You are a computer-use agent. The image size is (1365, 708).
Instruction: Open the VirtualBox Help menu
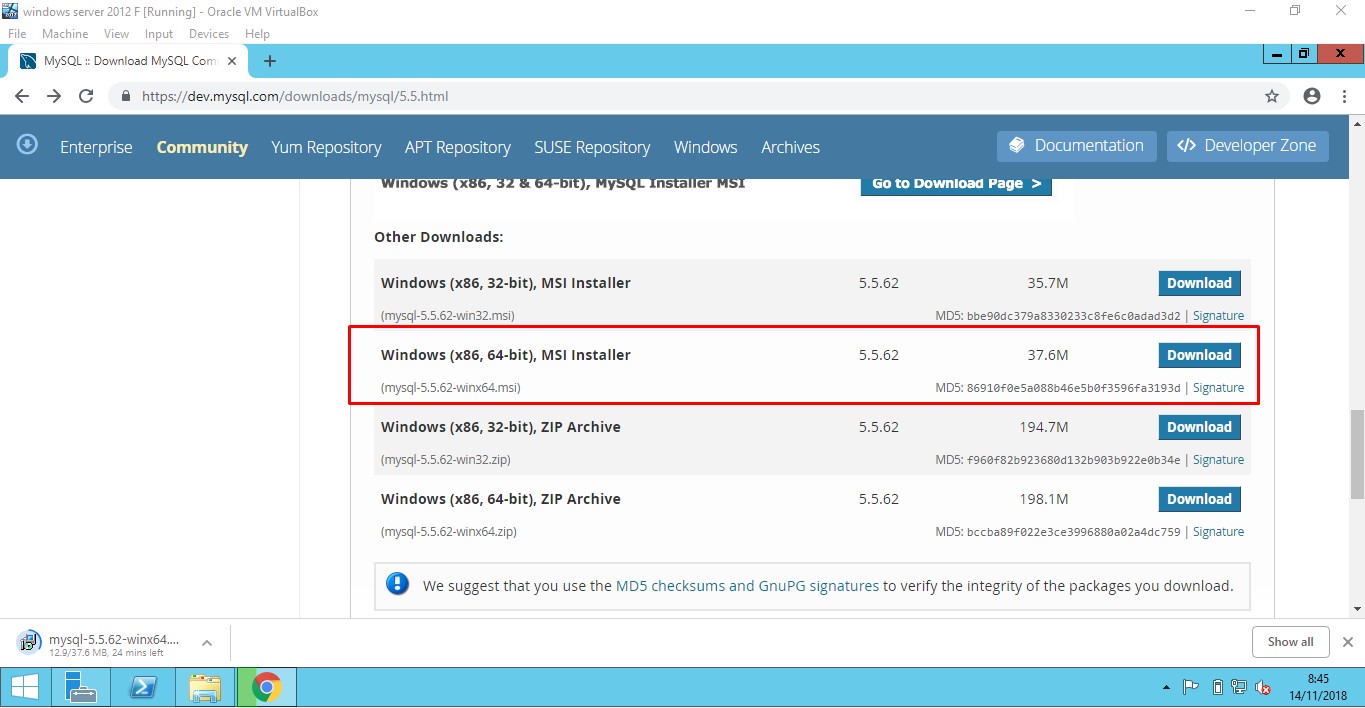pyautogui.click(x=258, y=33)
